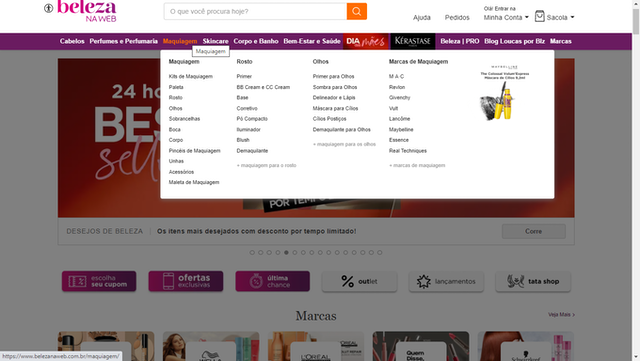
Task: Click + marcas de maquiagem
Action: coord(417,165)
